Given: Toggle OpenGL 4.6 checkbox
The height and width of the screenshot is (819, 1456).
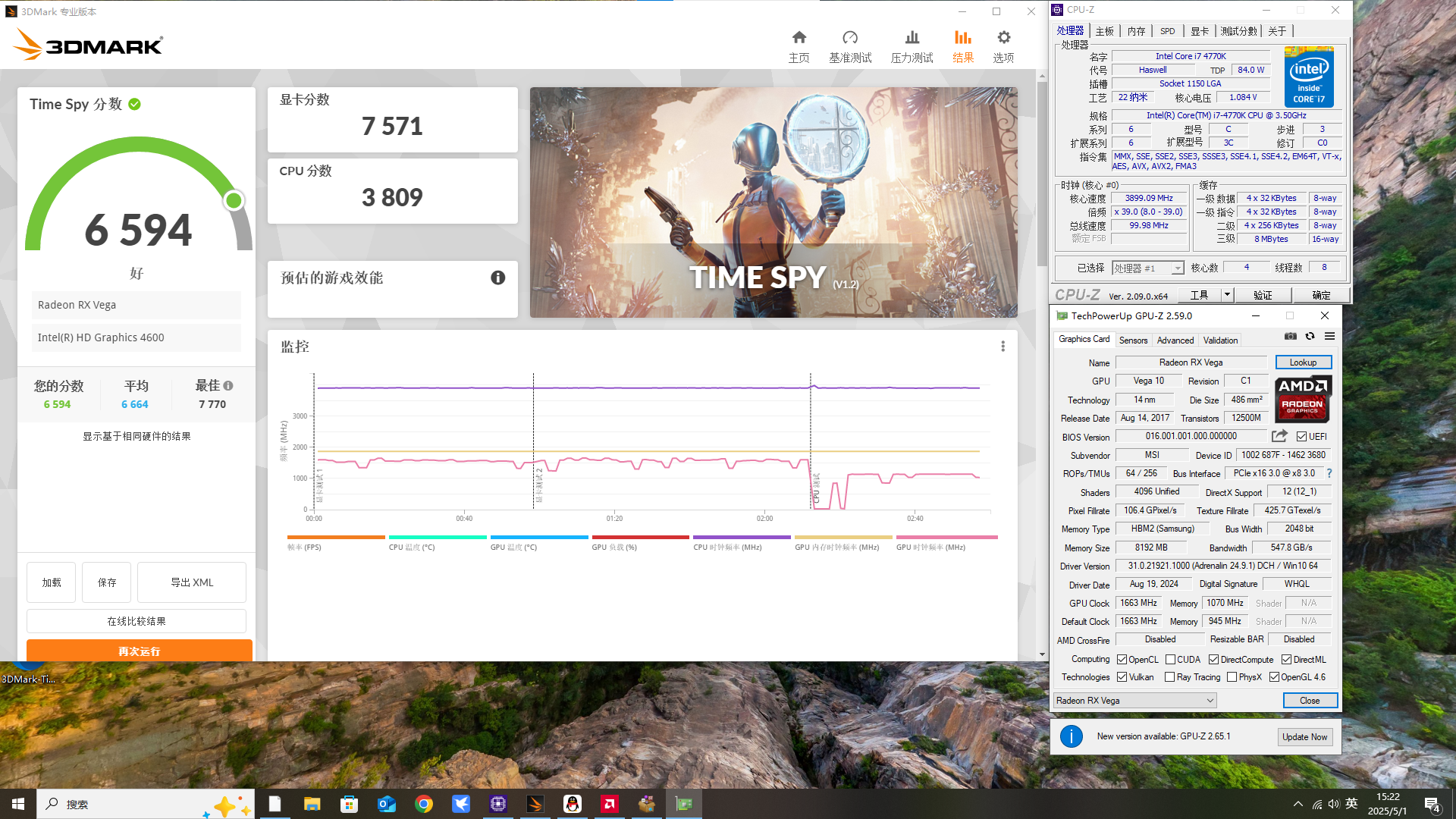Looking at the screenshot, I should tap(1274, 677).
